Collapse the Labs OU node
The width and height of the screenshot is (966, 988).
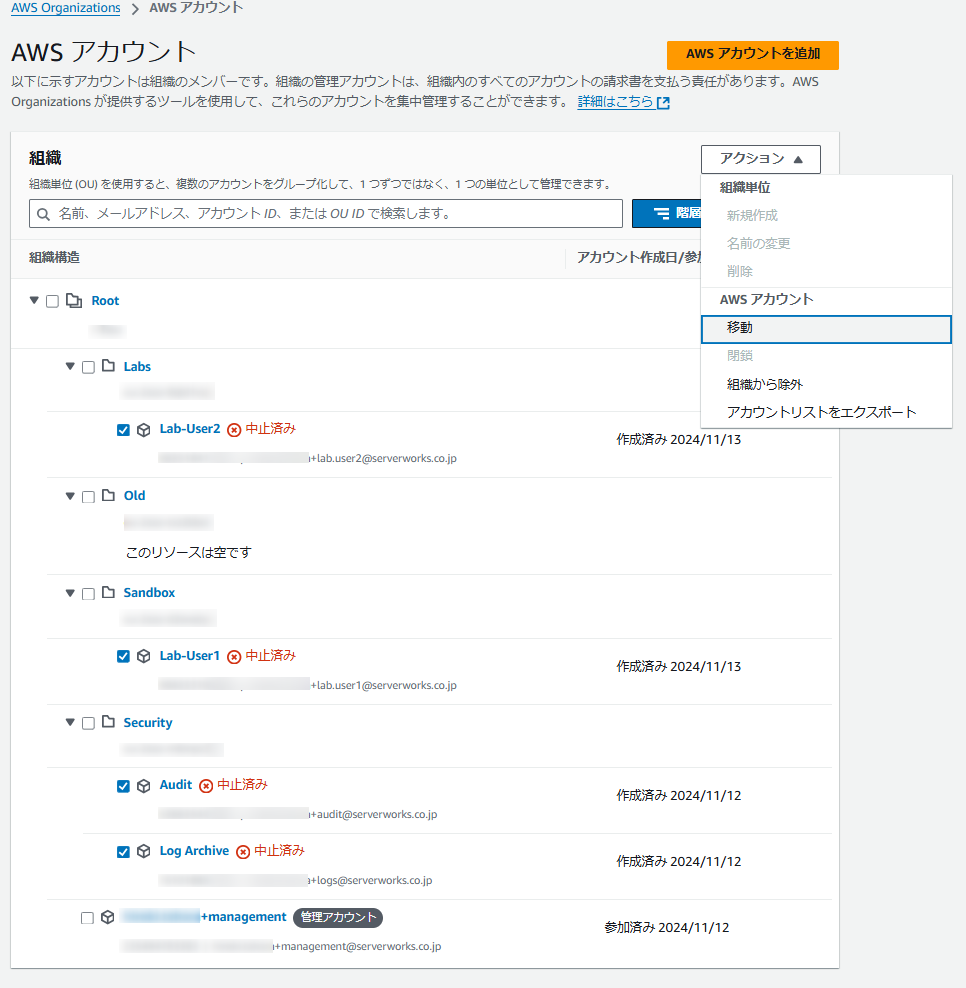click(x=70, y=366)
